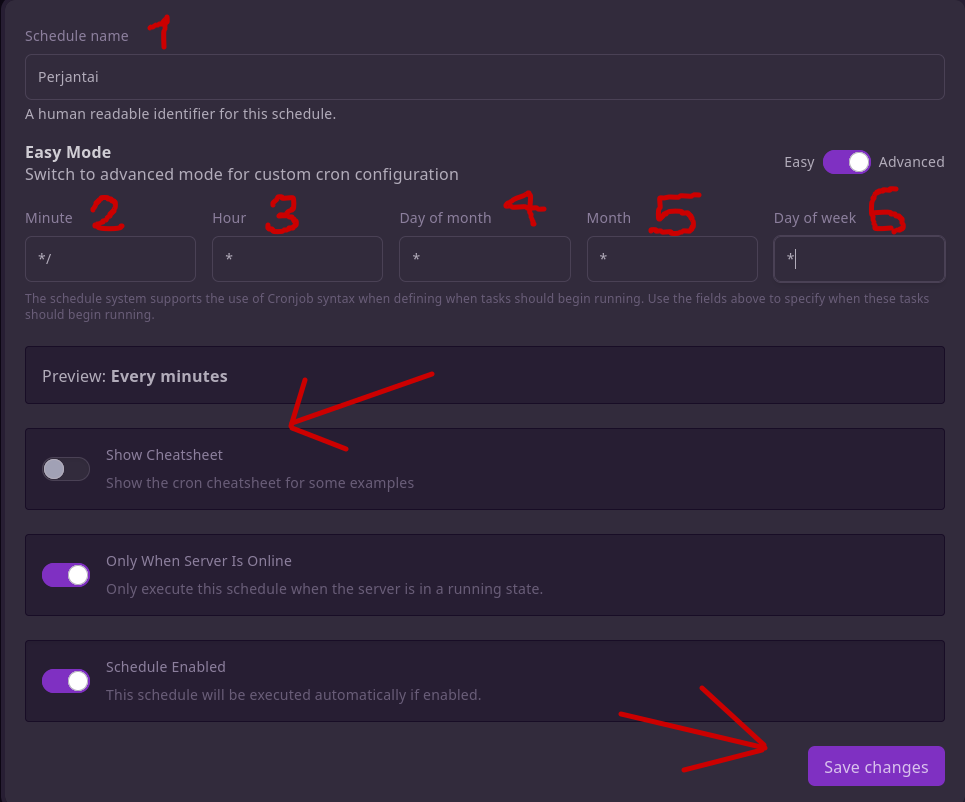Toggle the Easy/Advanced mode switch
This screenshot has width=965, height=802.
coord(846,162)
